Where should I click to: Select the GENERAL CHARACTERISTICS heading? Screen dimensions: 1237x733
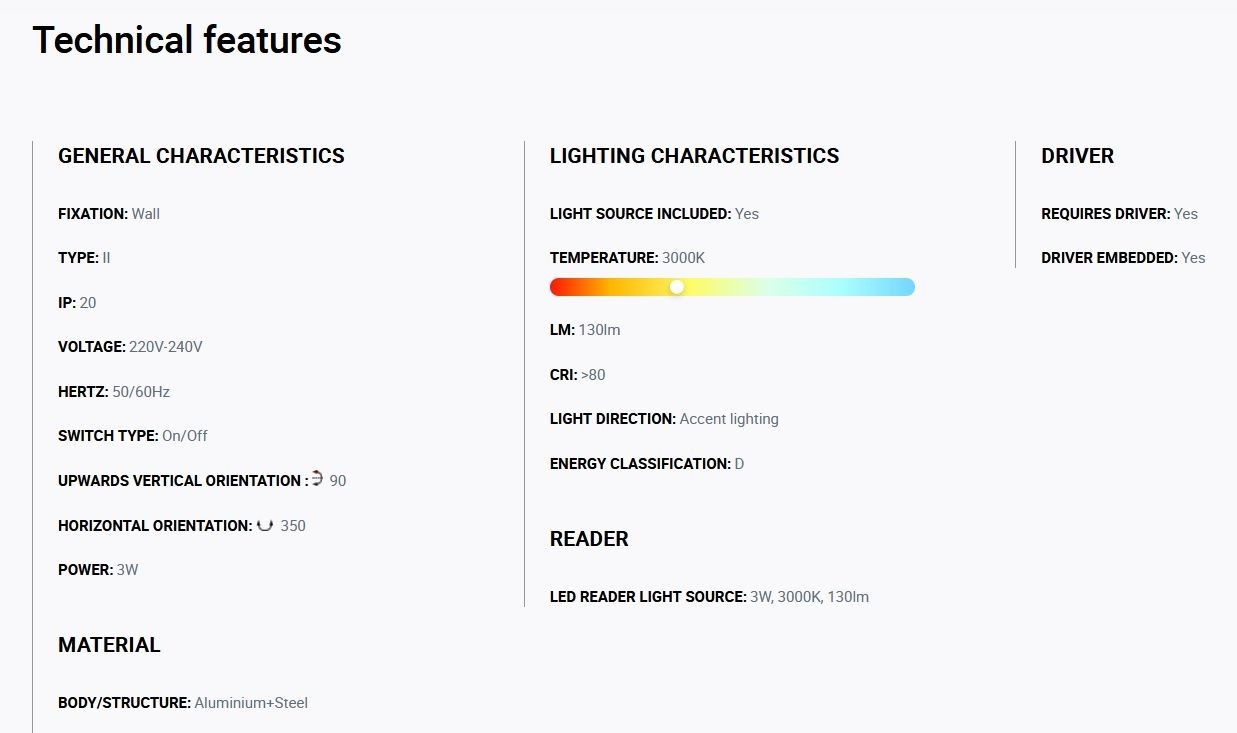[201, 156]
